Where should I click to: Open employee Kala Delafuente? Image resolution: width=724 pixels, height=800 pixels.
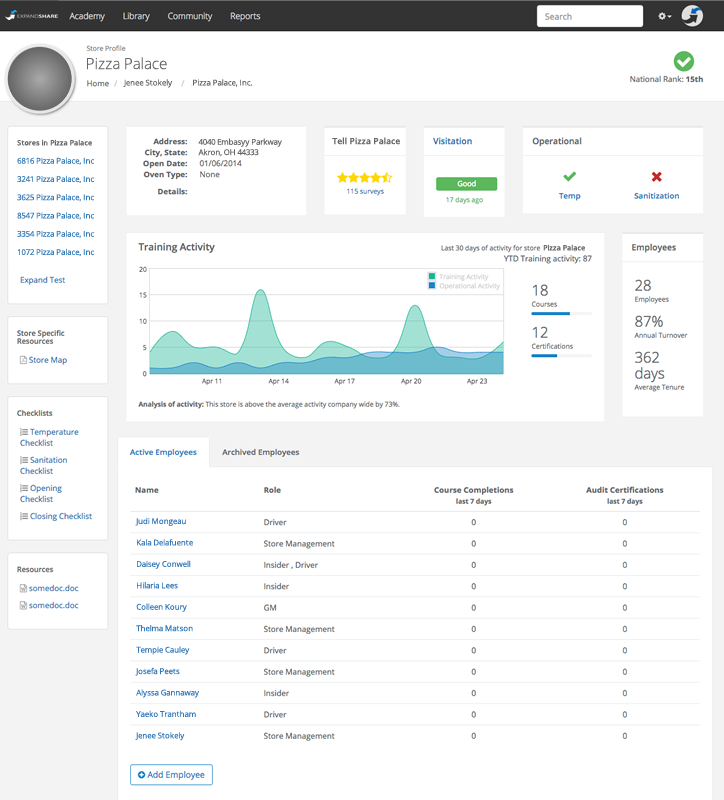tap(164, 543)
